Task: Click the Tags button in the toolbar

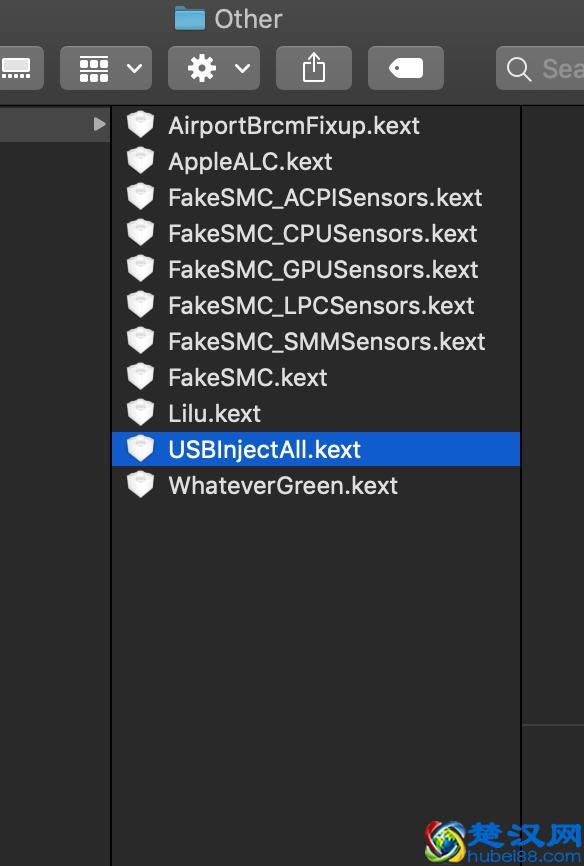Action: [x=405, y=68]
